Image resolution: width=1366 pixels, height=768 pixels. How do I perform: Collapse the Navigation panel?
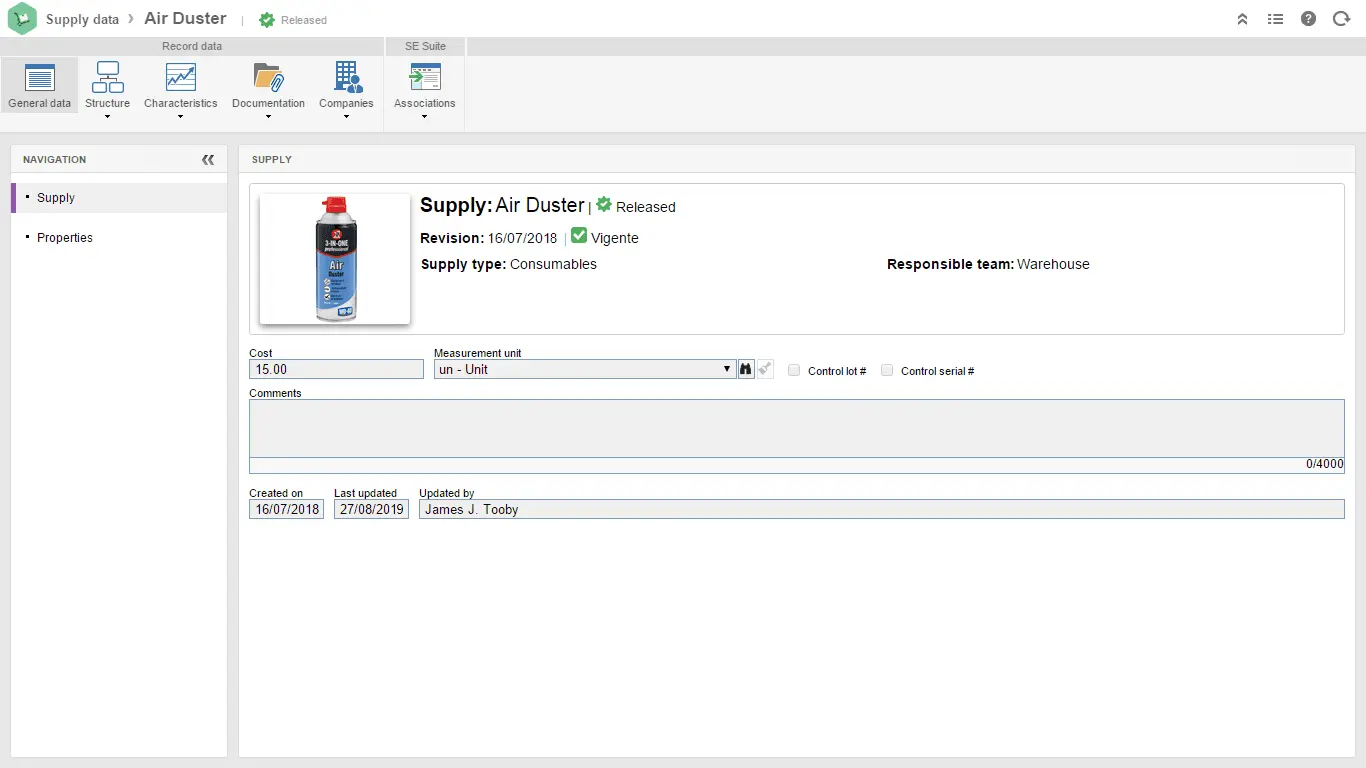[208, 160]
